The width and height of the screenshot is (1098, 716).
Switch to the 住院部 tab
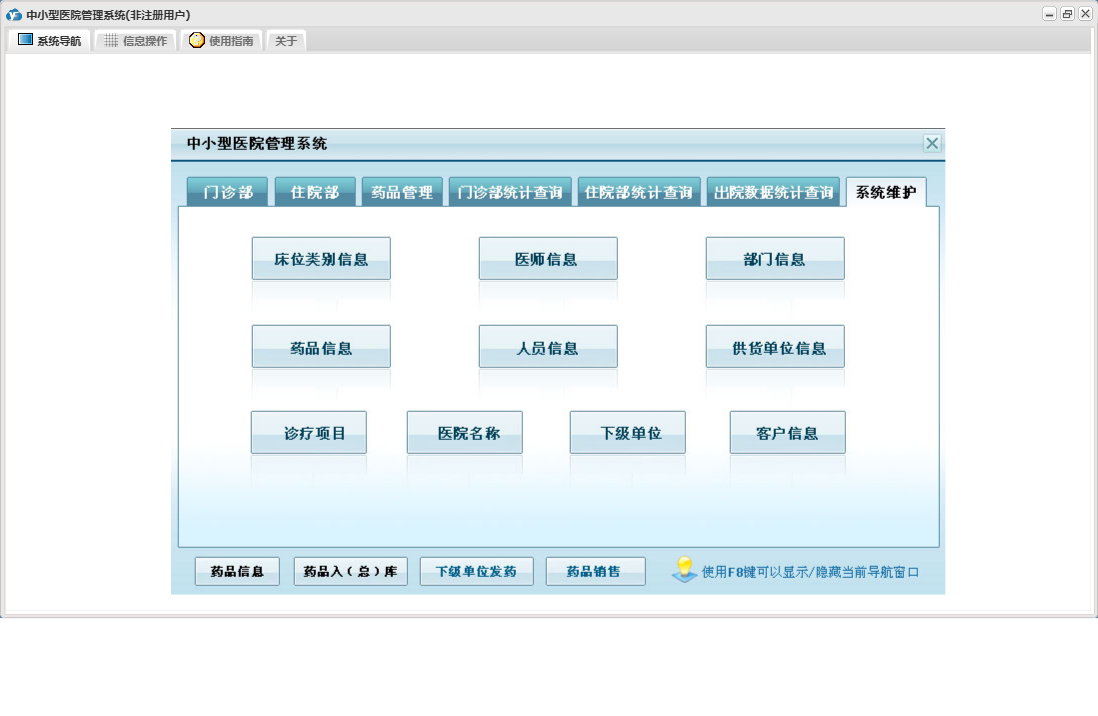click(x=315, y=192)
